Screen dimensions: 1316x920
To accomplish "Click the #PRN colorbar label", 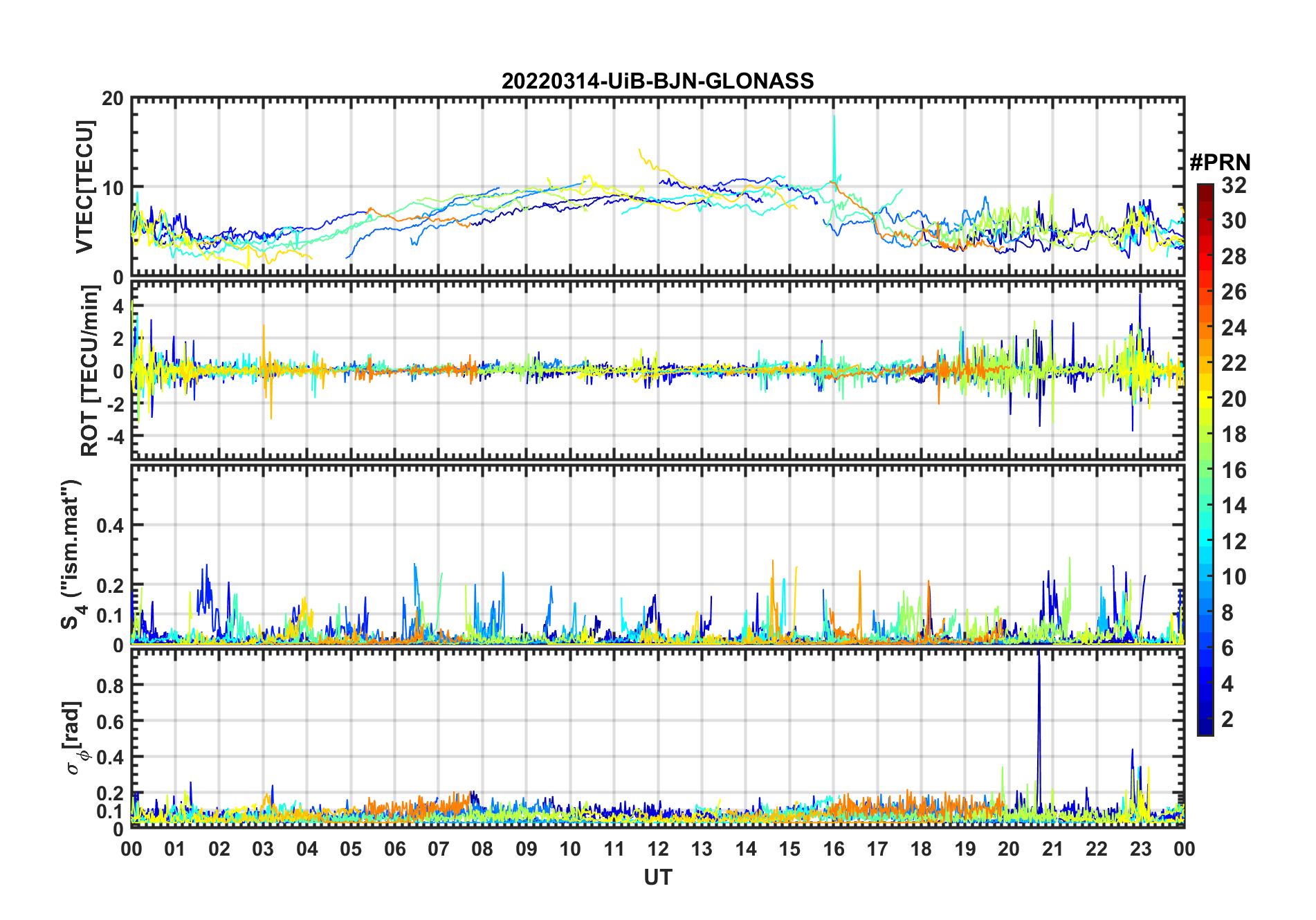I will point(1220,163).
